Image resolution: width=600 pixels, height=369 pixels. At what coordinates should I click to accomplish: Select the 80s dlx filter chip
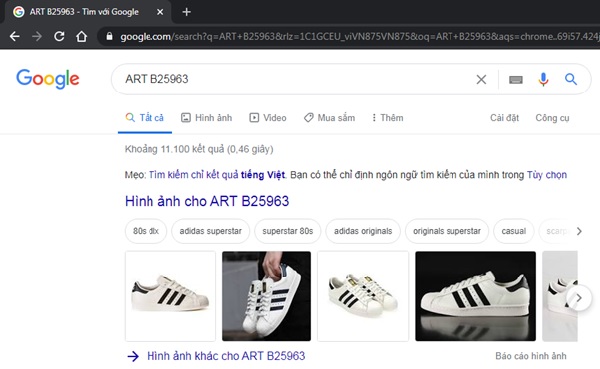(x=146, y=231)
